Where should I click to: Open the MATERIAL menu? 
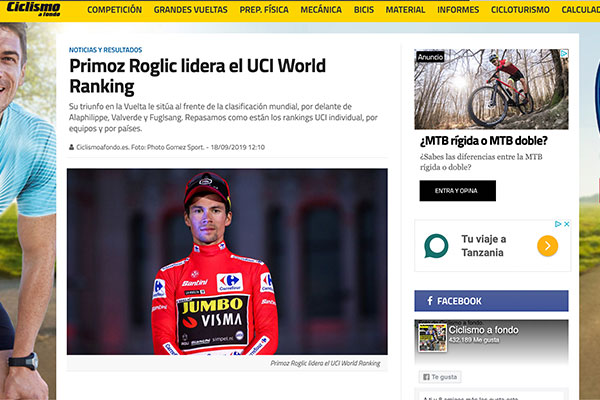(405, 10)
